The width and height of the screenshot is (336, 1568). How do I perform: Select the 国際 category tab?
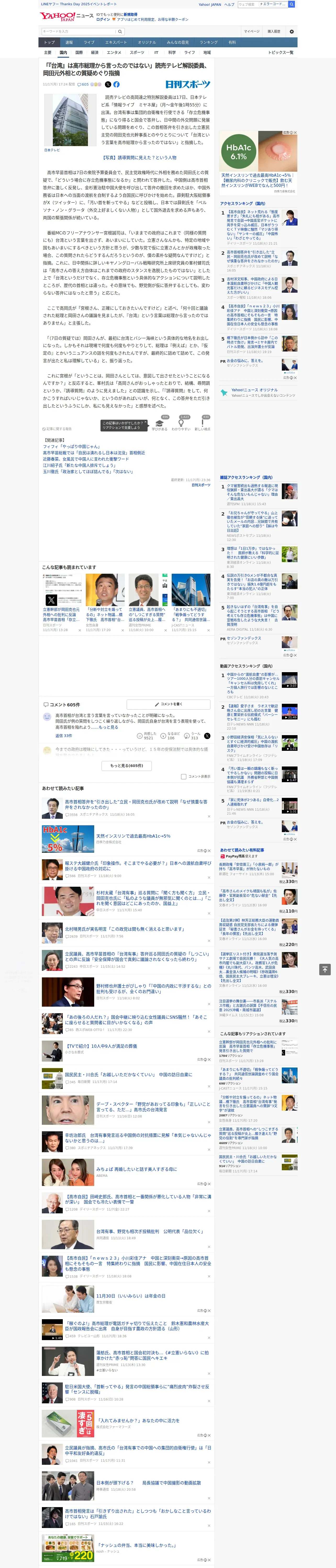[x=79, y=52]
